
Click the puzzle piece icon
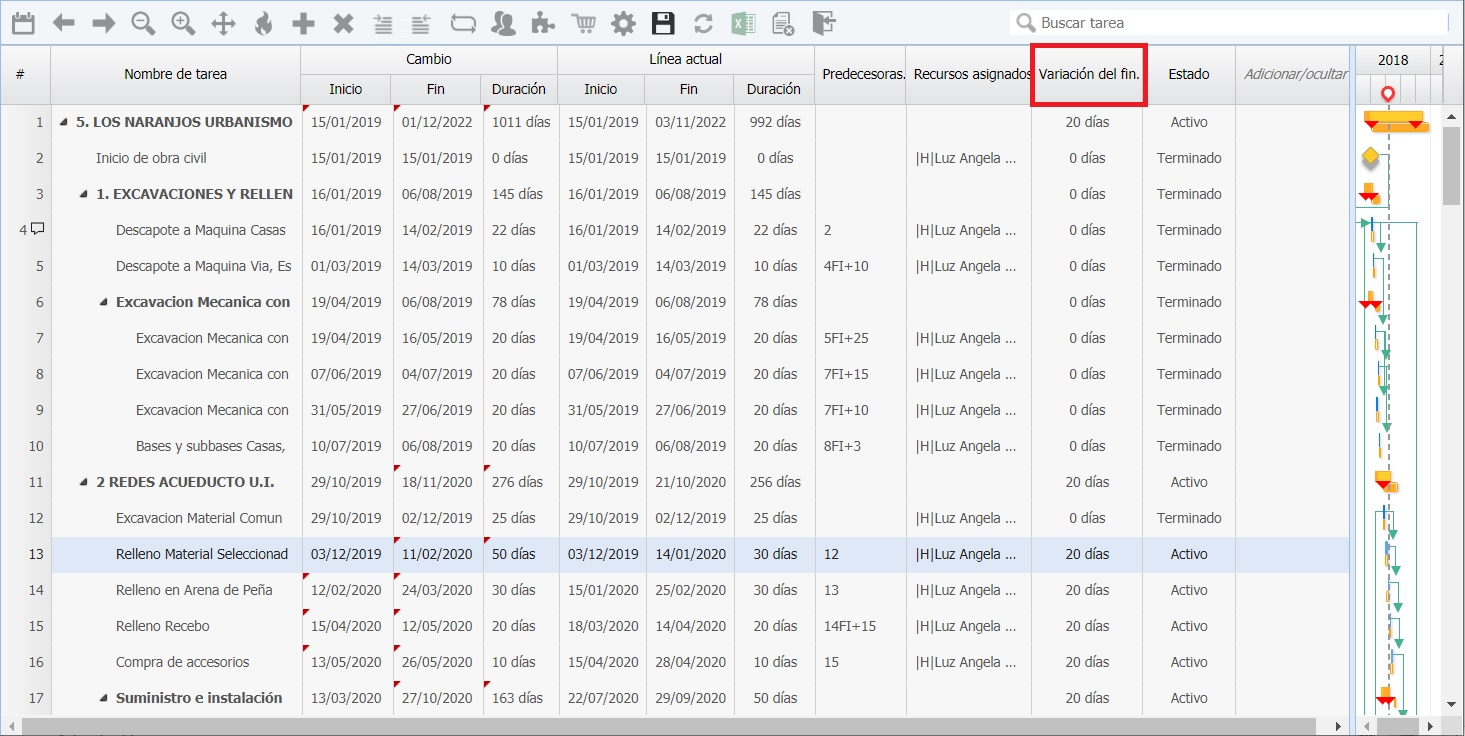(543, 22)
